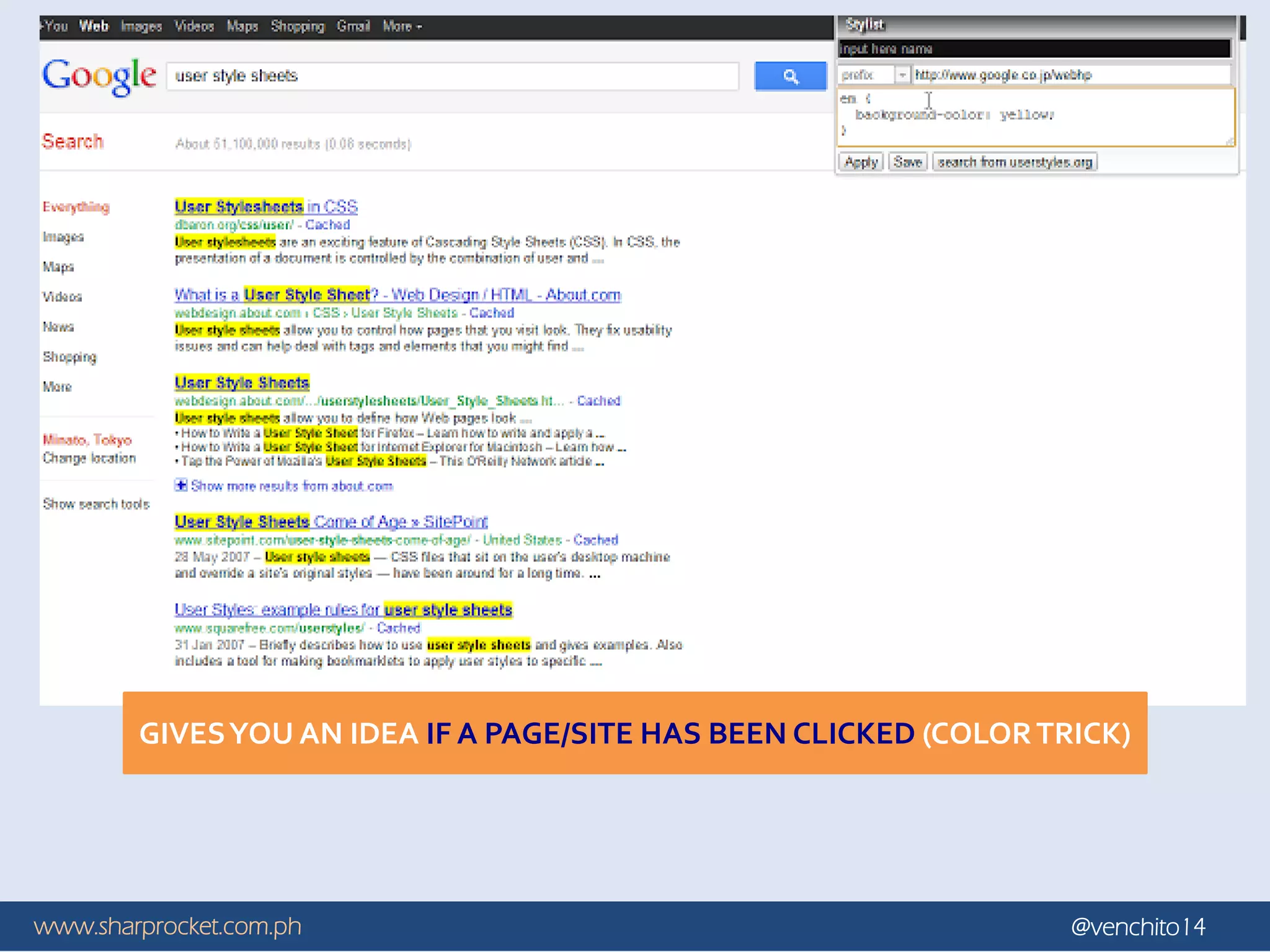1270x952 pixels.
Task: Click the search box containing 'user style sheets'
Action: pyautogui.click(x=453, y=76)
